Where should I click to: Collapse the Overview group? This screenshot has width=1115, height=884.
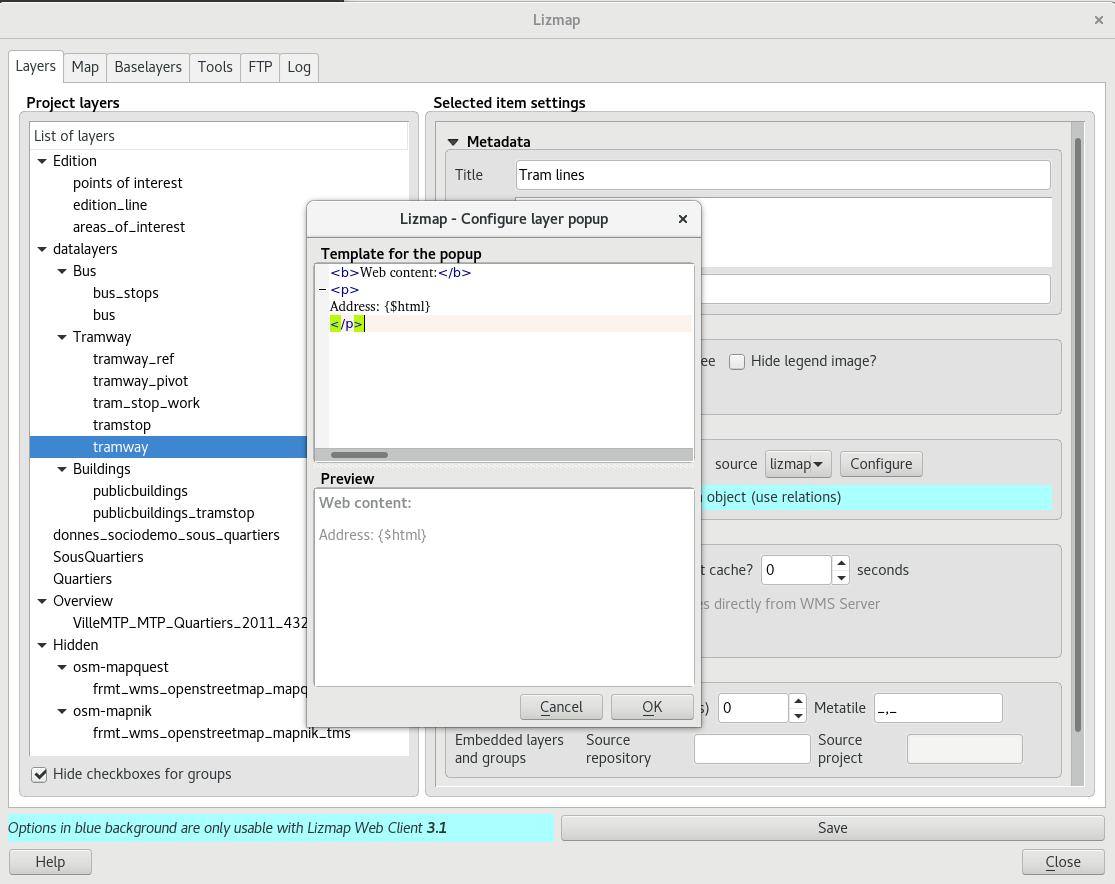click(42, 602)
